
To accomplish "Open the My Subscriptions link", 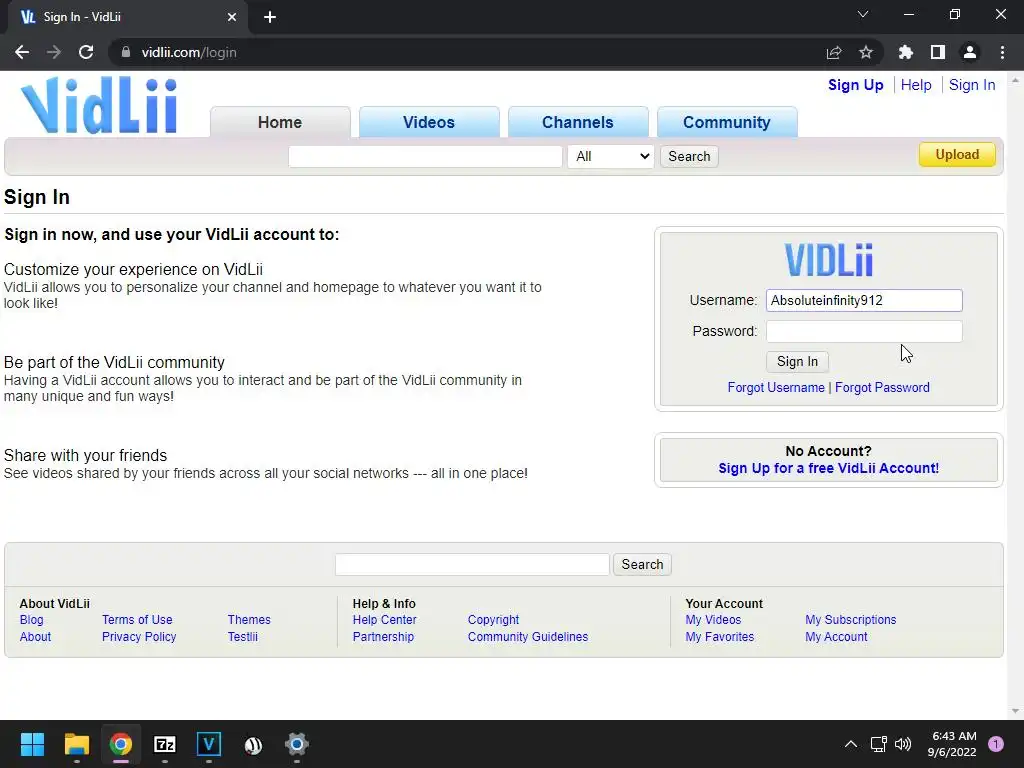I will click(x=850, y=620).
